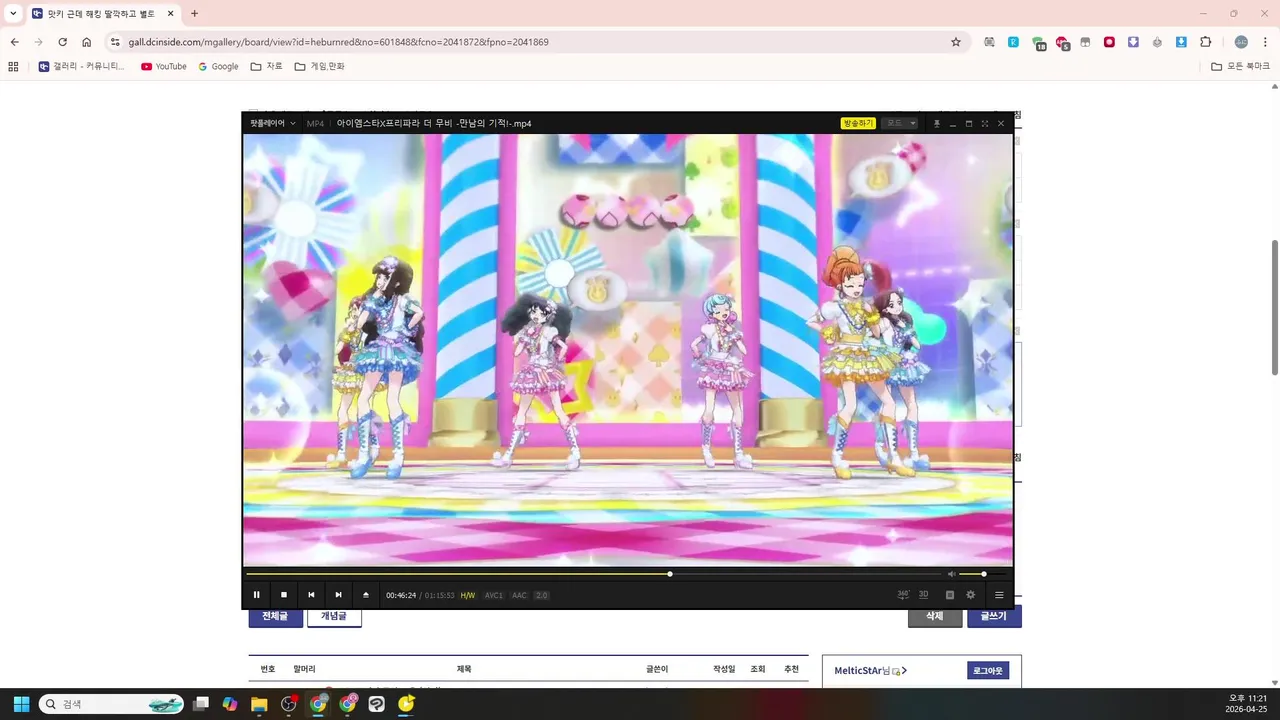
Task: Open the 팟플레이어 main menu dropdown
Action: [273, 123]
